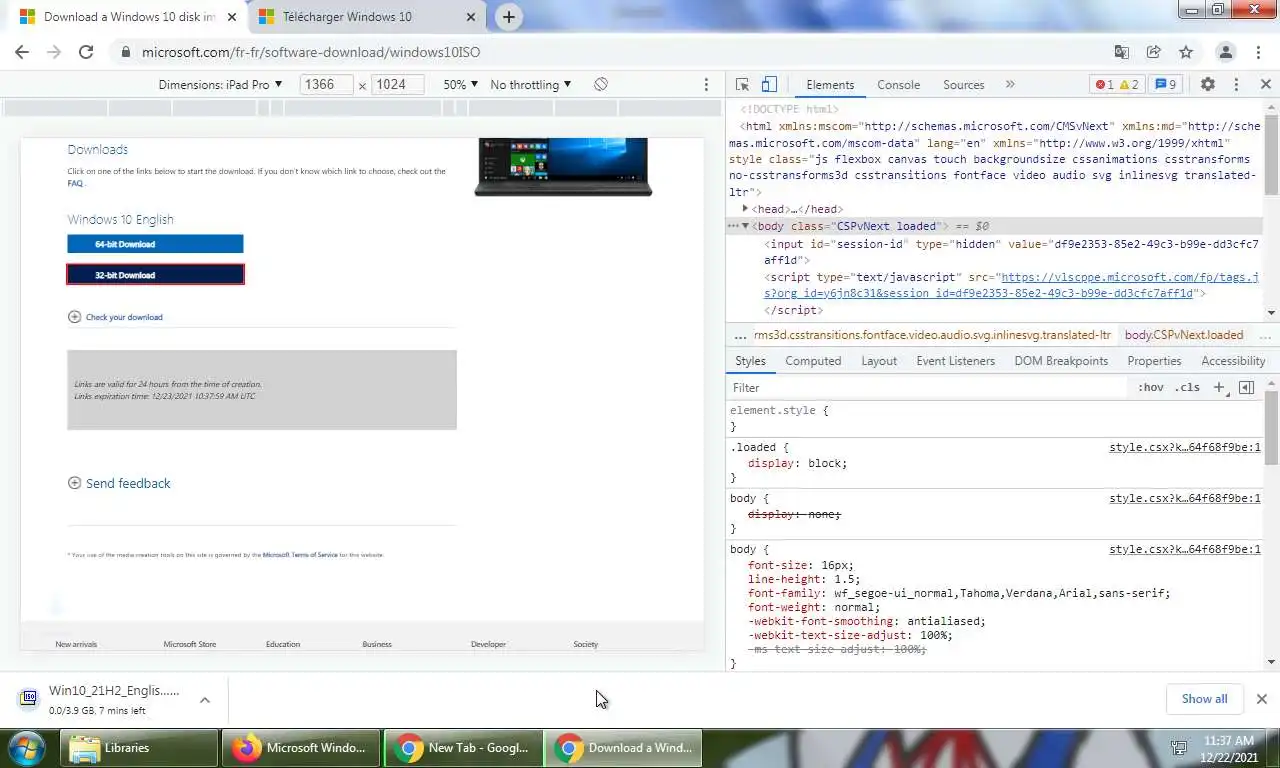Open the Accessibility tab
Image resolution: width=1280 pixels, height=768 pixels.
pyautogui.click(x=1233, y=361)
